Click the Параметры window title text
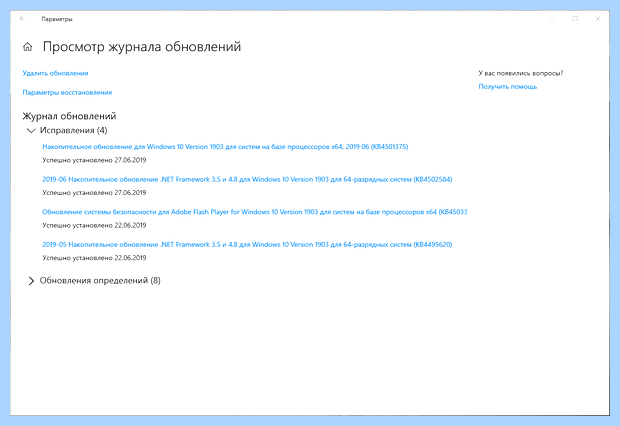The width and height of the screenshot is (620, 426). 57,19
